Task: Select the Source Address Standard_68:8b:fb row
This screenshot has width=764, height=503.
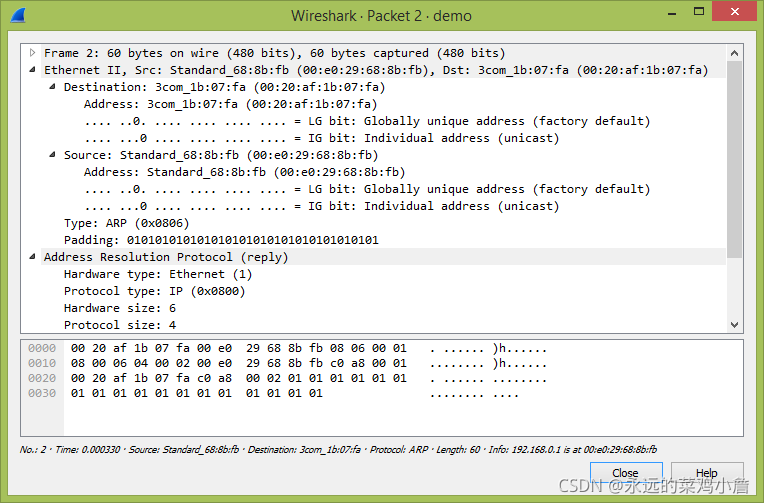Action: (245, 172)
